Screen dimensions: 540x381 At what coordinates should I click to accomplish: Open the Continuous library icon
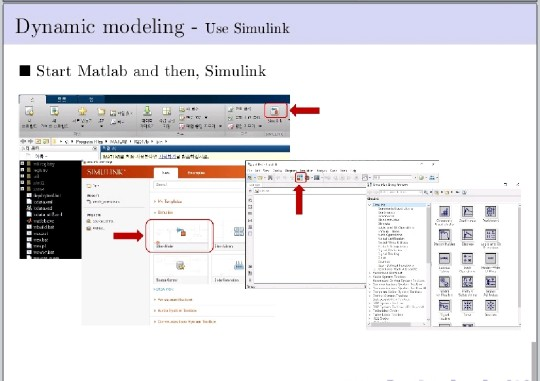467,212
